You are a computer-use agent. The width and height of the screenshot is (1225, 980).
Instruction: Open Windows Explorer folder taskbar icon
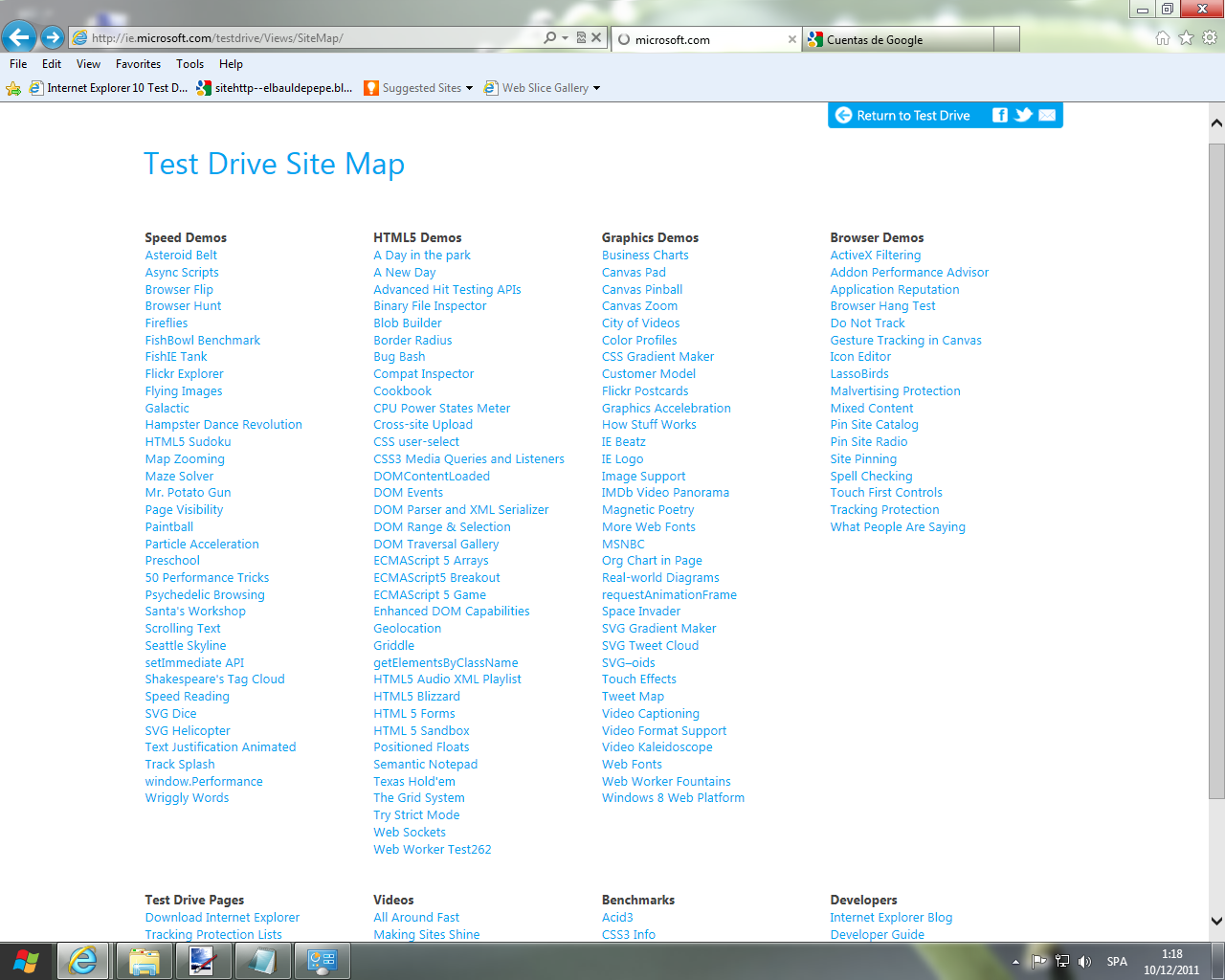coord(144,961)
